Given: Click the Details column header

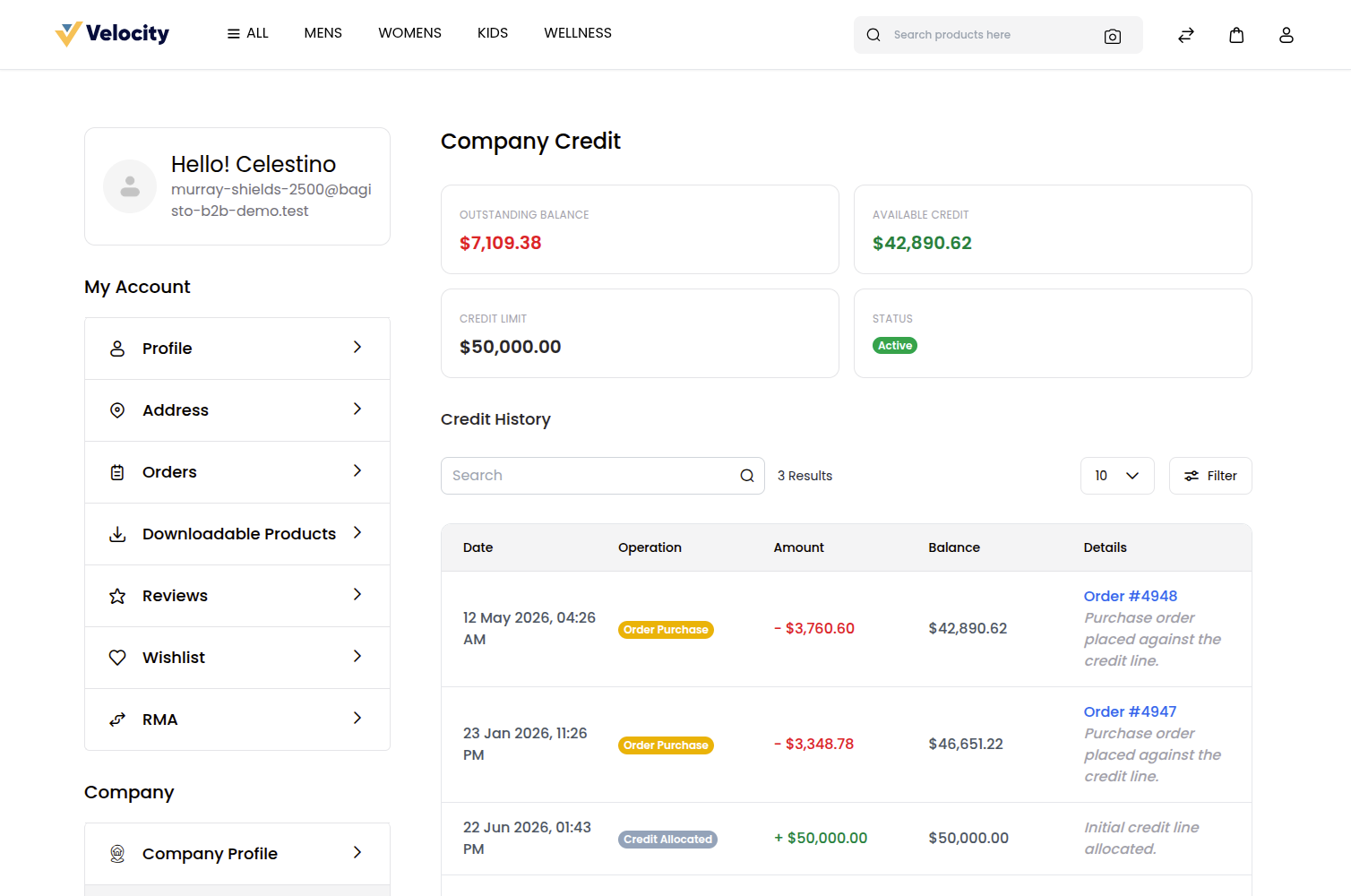Looking at the screenshot, I should point(1105,547).
